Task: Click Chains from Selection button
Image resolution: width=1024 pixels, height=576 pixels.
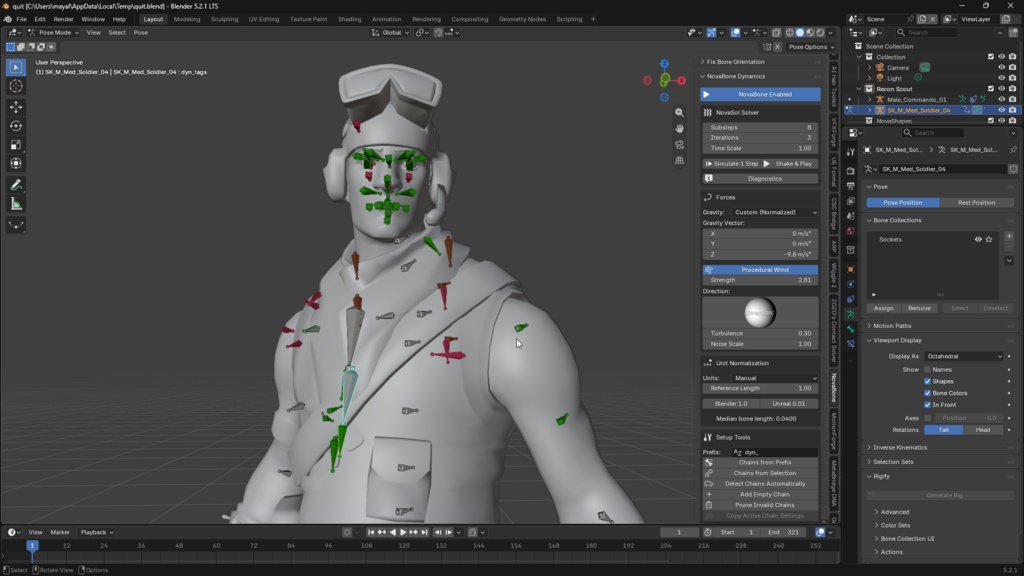Action: pos(761,473)
